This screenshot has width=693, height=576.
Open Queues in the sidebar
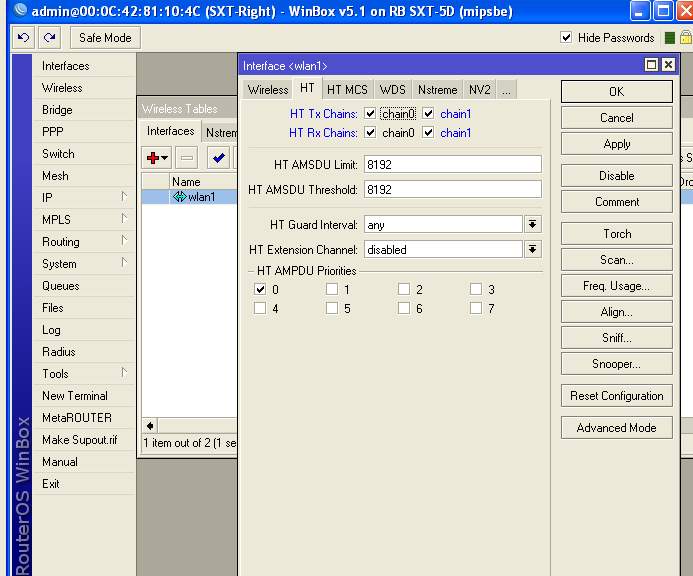coord(61,286)
